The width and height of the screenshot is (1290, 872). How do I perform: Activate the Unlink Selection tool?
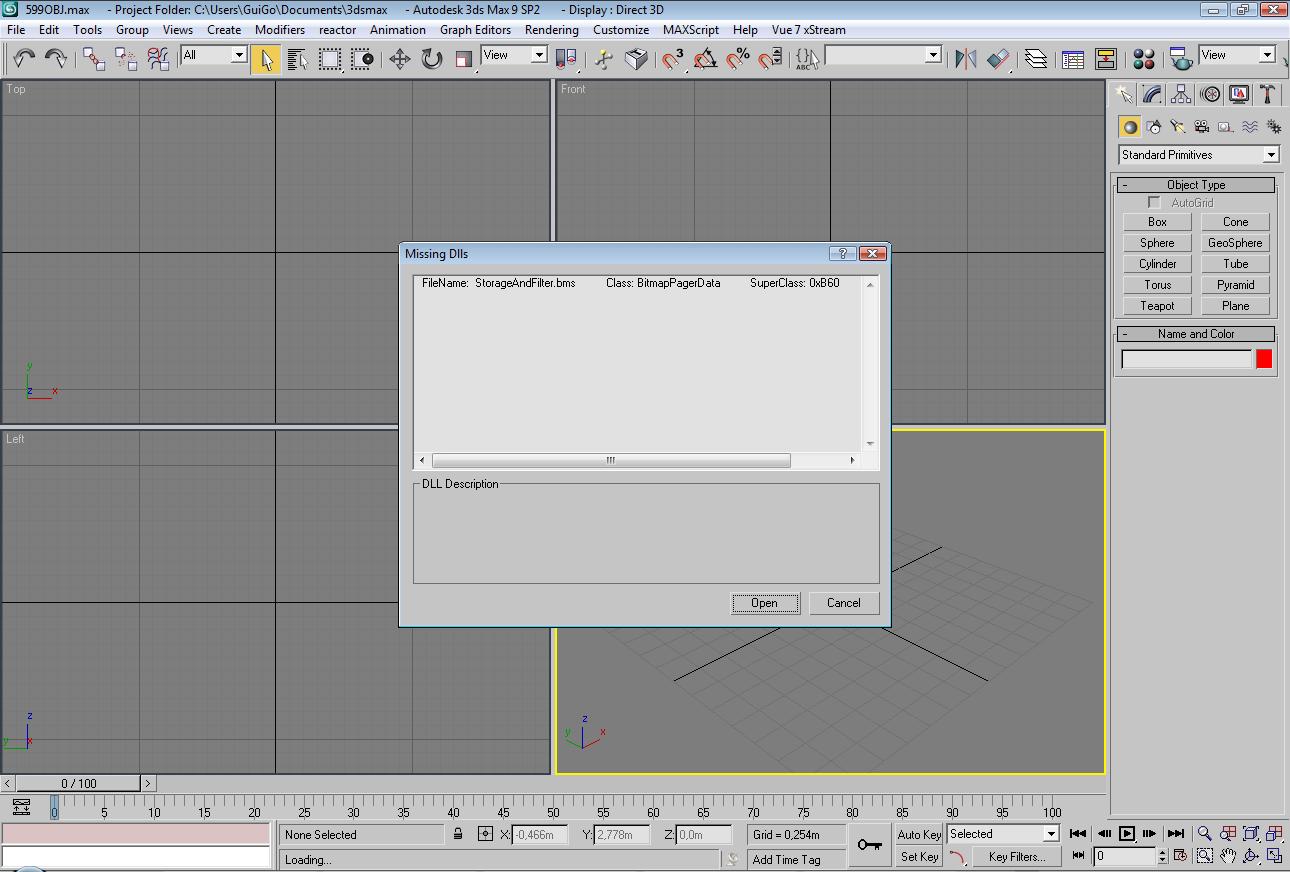click(126, 59)
